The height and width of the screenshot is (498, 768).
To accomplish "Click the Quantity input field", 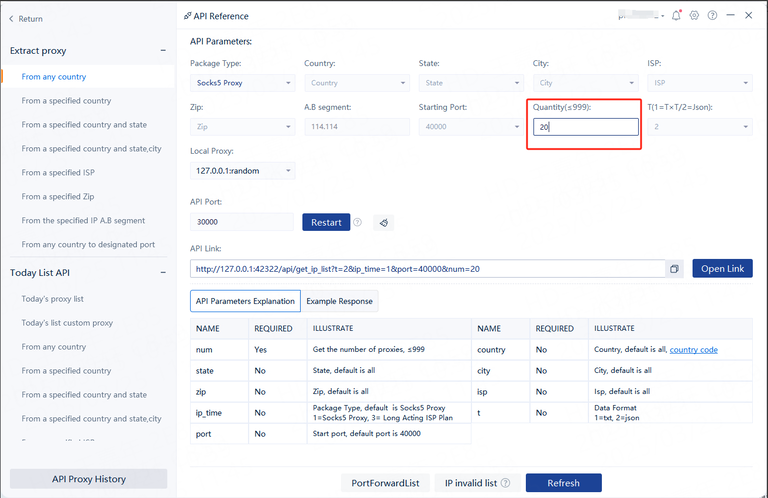I will (x=584, y=127).
